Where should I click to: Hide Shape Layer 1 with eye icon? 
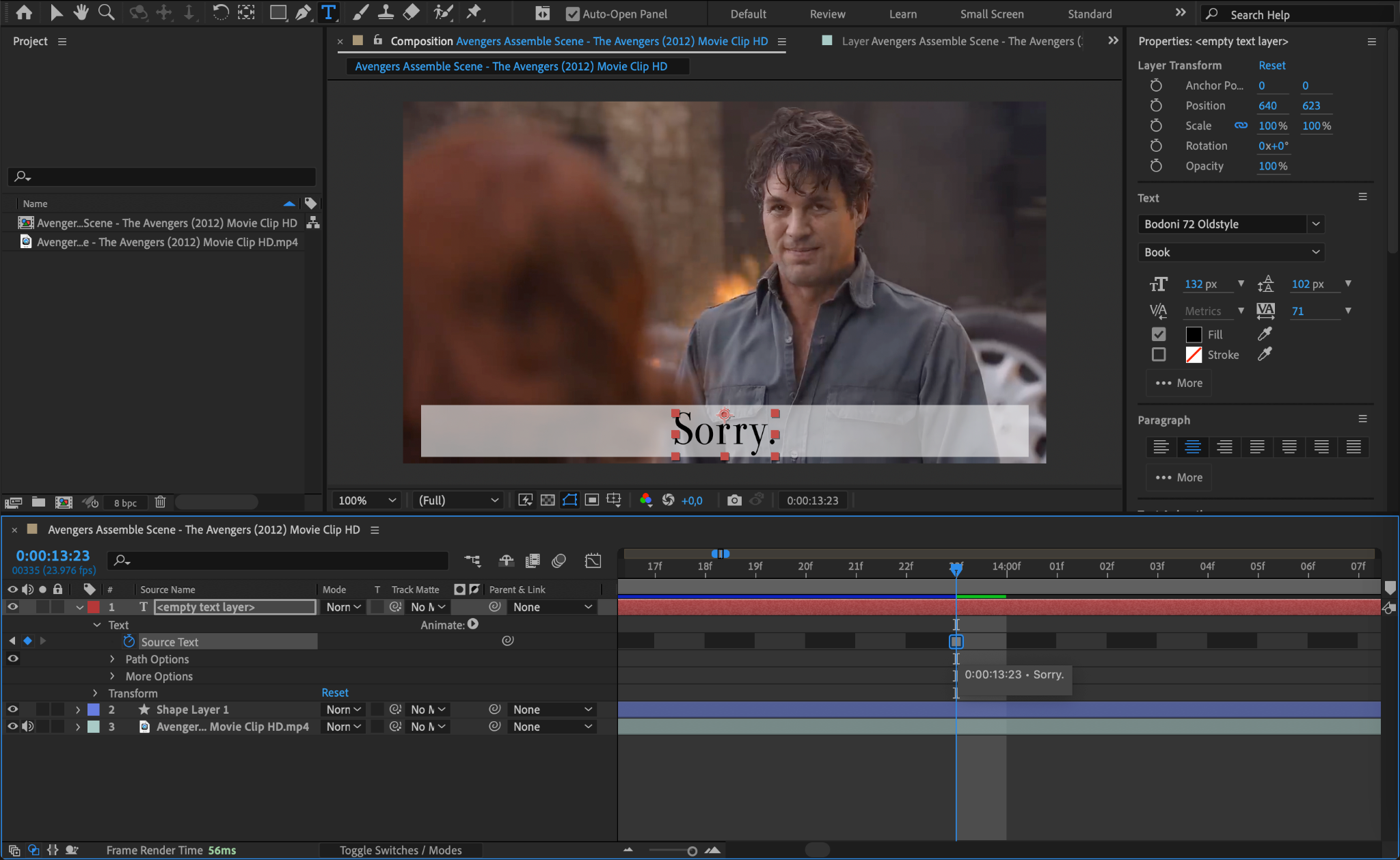coord(12,710)
